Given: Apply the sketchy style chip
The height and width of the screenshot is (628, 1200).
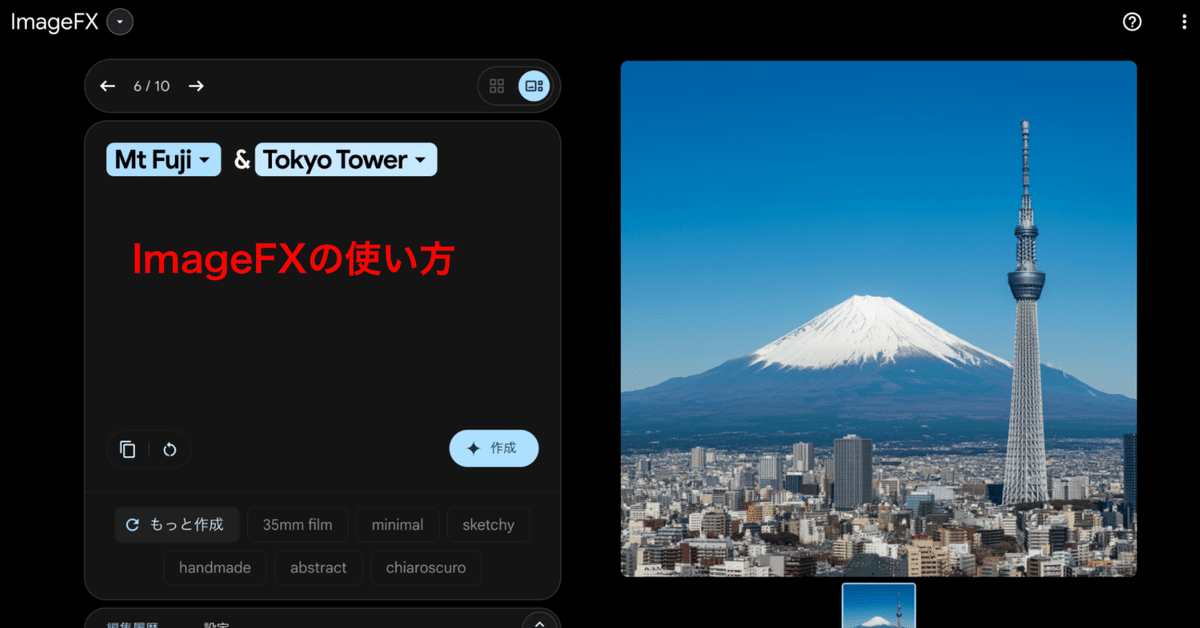Looking at the screenshot, I should click(x=488, y=524).
